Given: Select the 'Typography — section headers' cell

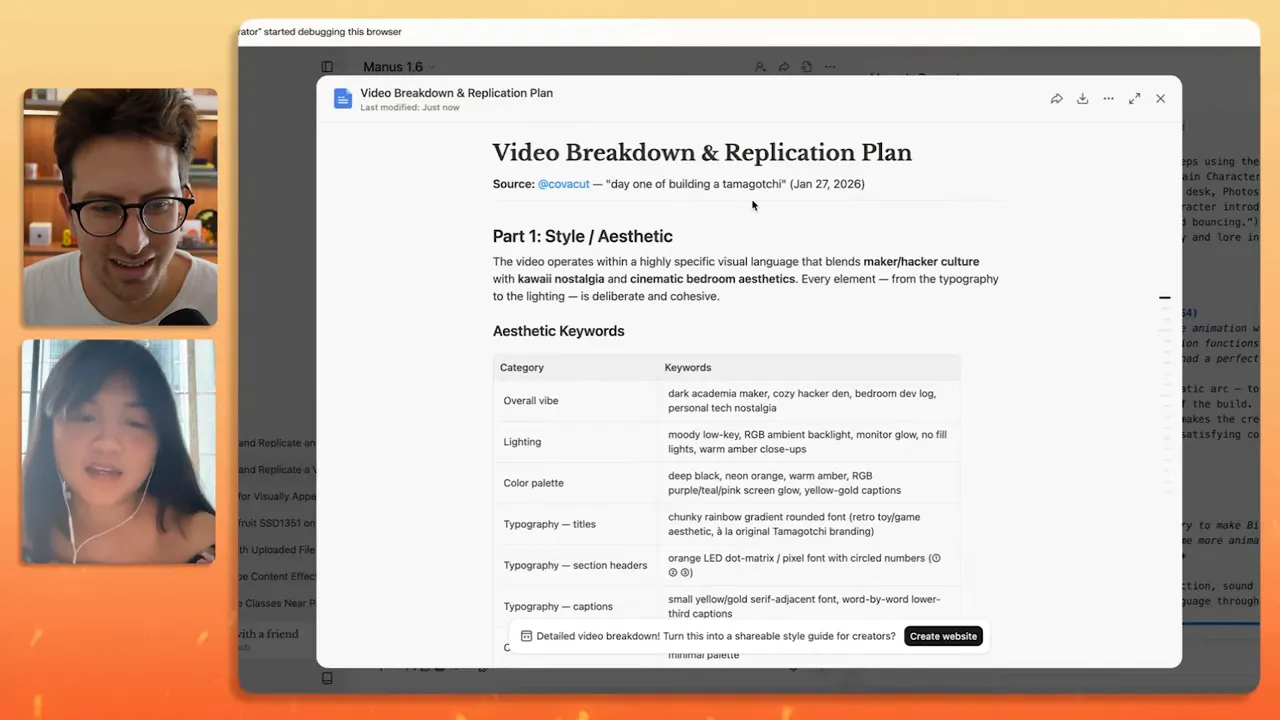Looking at the screenshot, I should coord(575,565).
